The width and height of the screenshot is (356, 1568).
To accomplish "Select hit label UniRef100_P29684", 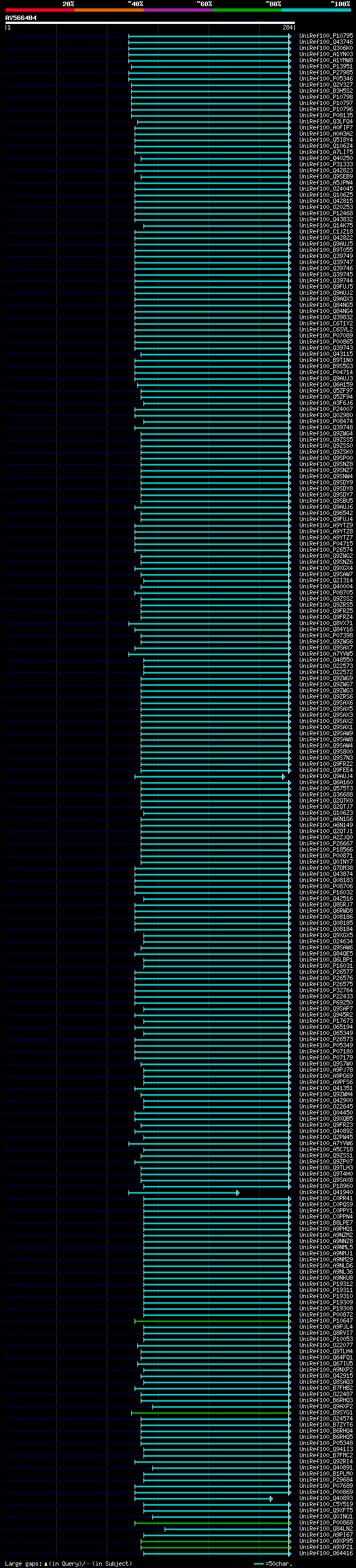I will [326, 1480].
